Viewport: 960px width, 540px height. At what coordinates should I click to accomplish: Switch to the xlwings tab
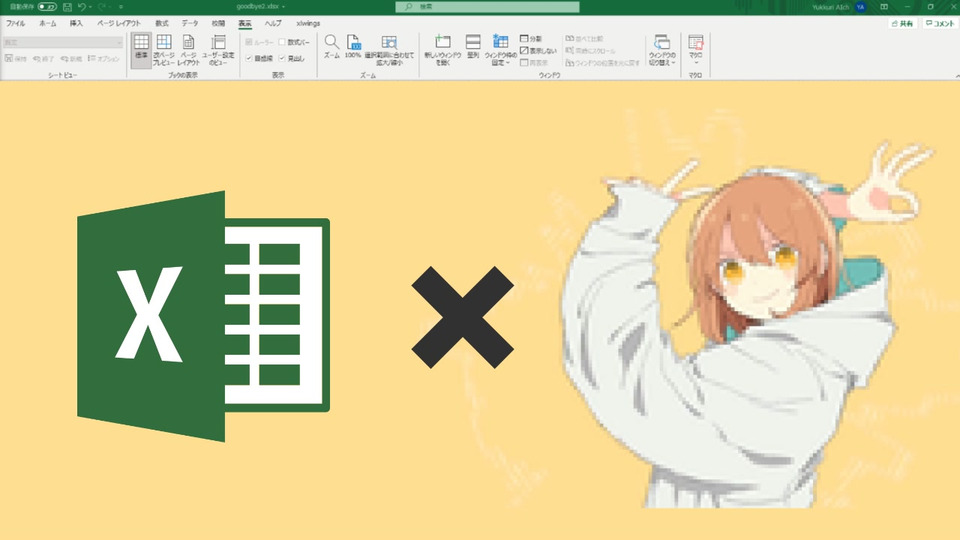(308, 23)
